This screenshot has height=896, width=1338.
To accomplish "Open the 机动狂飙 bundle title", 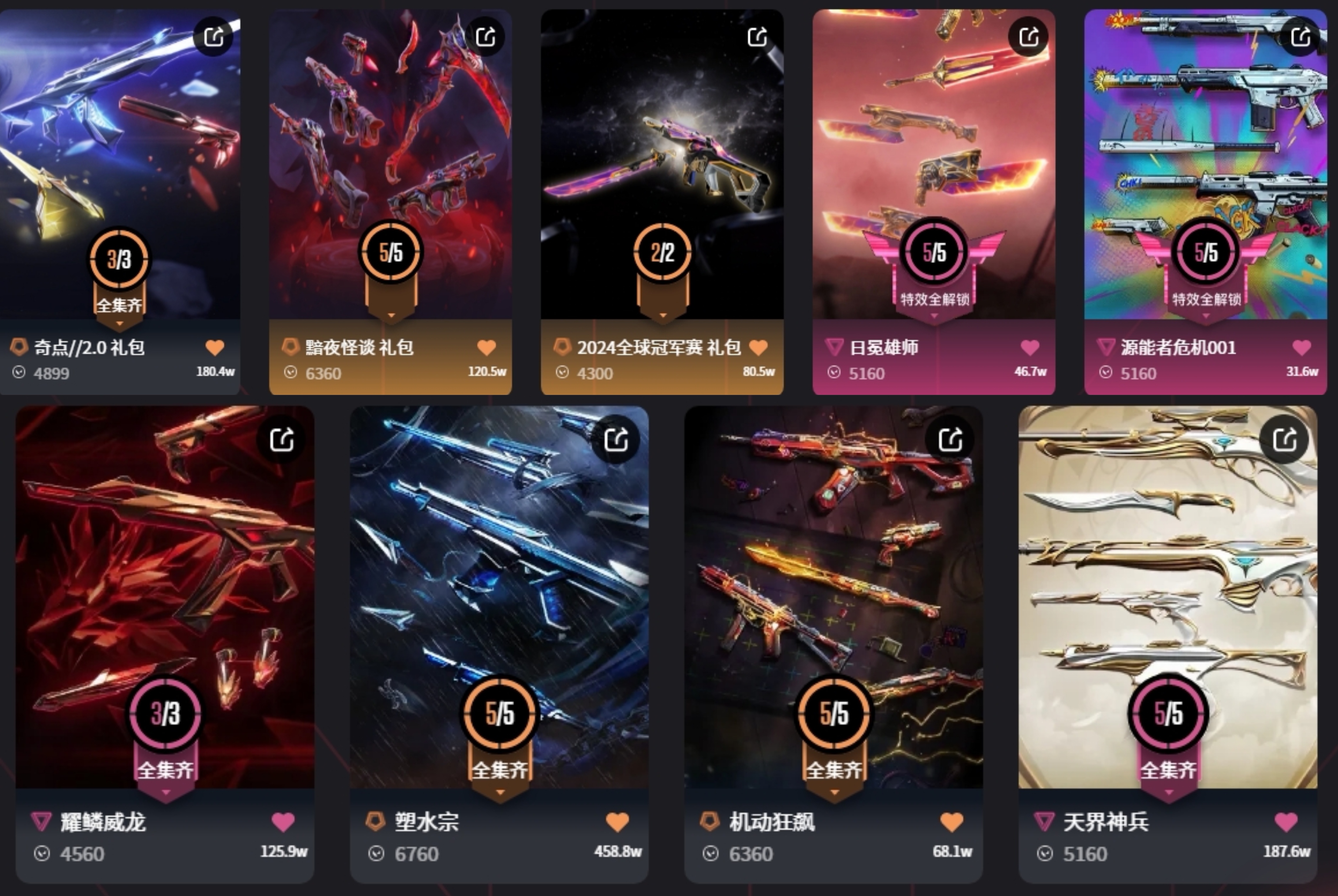I will pos(772,822).
